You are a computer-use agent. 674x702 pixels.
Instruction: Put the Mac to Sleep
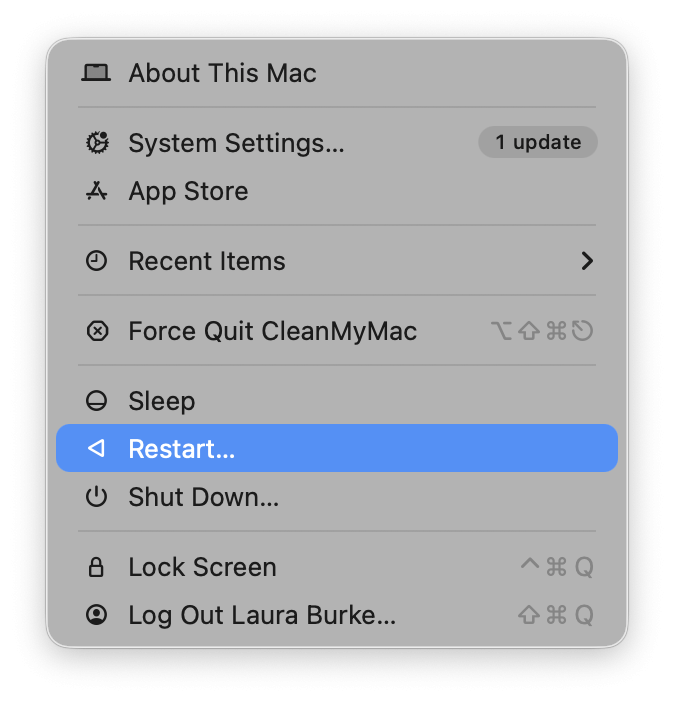coord(161,401)
